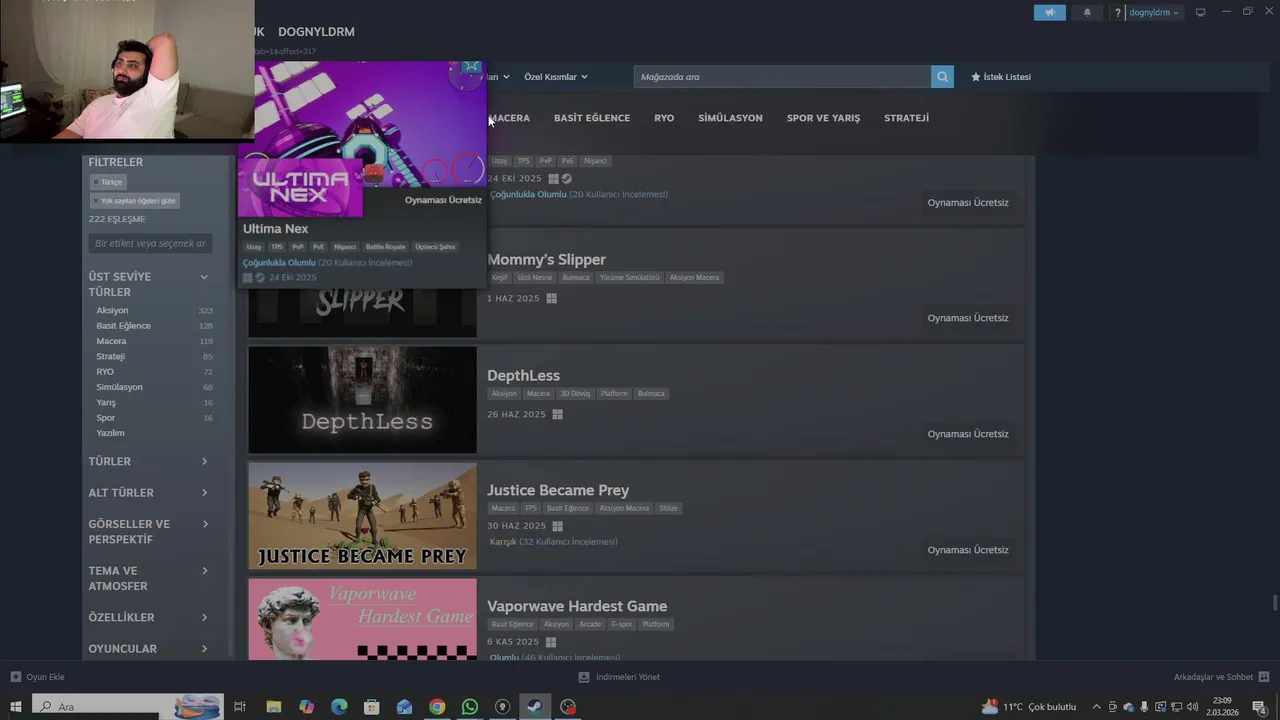Screen dimensions: 1280x720
Task: Click the tag filter search box
Action: click(x=150, y=243)
